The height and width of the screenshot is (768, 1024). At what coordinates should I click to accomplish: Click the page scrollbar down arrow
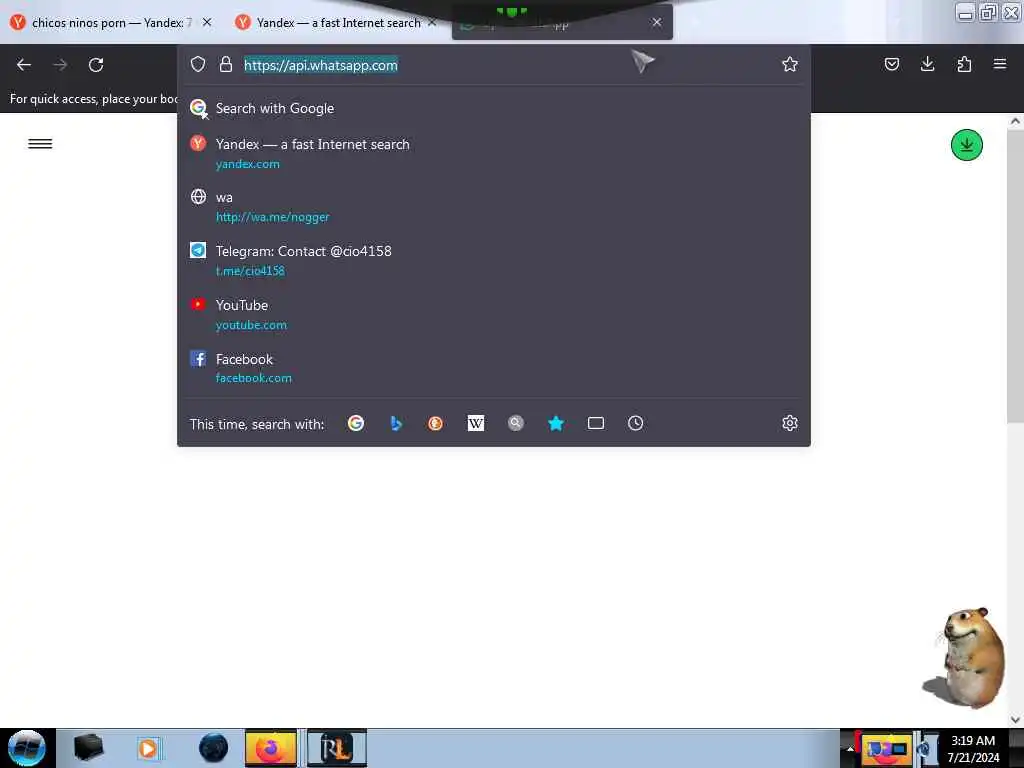click(x=1015, y=719)
